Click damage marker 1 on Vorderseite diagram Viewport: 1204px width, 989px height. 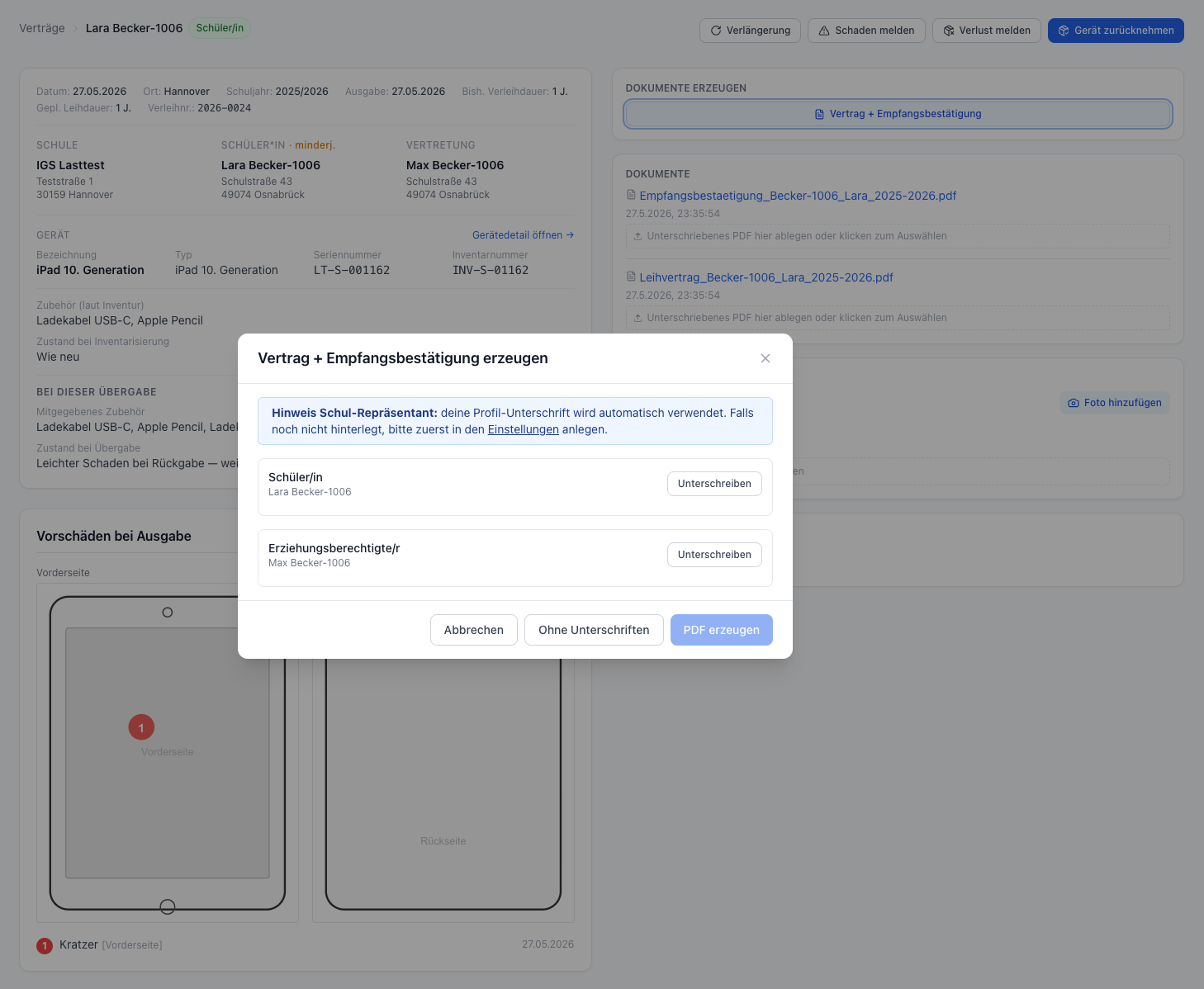[x=141, y=727]
